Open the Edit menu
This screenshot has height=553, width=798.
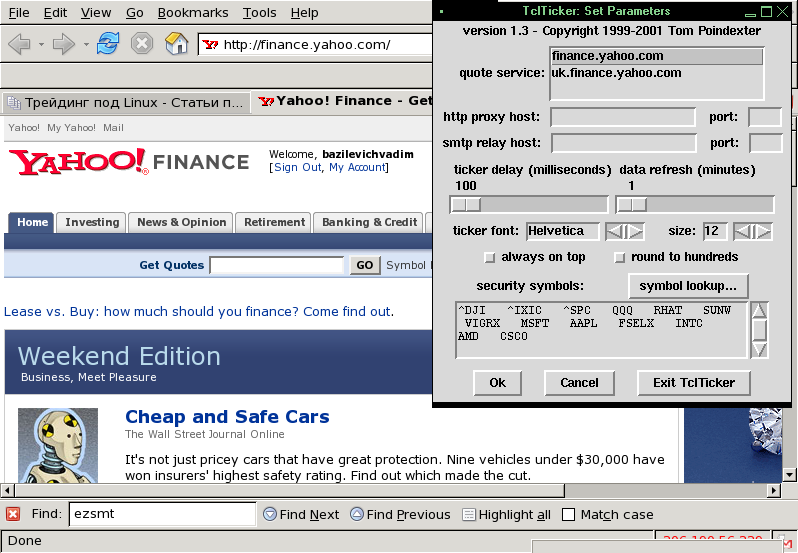pyautogui.click(x=55, y=13)
